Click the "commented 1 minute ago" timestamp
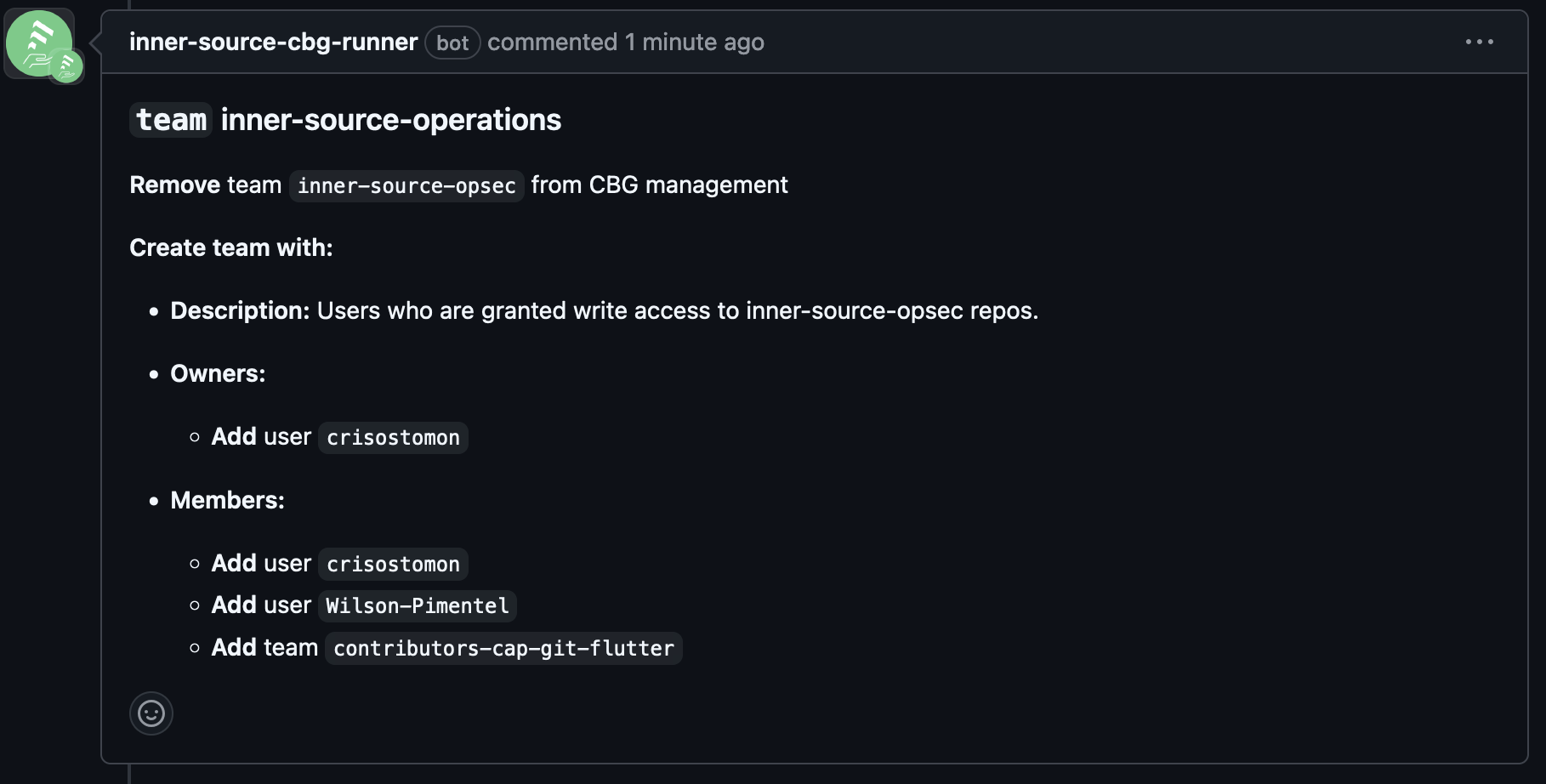The height and width of the screenshot is (784, 1546). 625,42
